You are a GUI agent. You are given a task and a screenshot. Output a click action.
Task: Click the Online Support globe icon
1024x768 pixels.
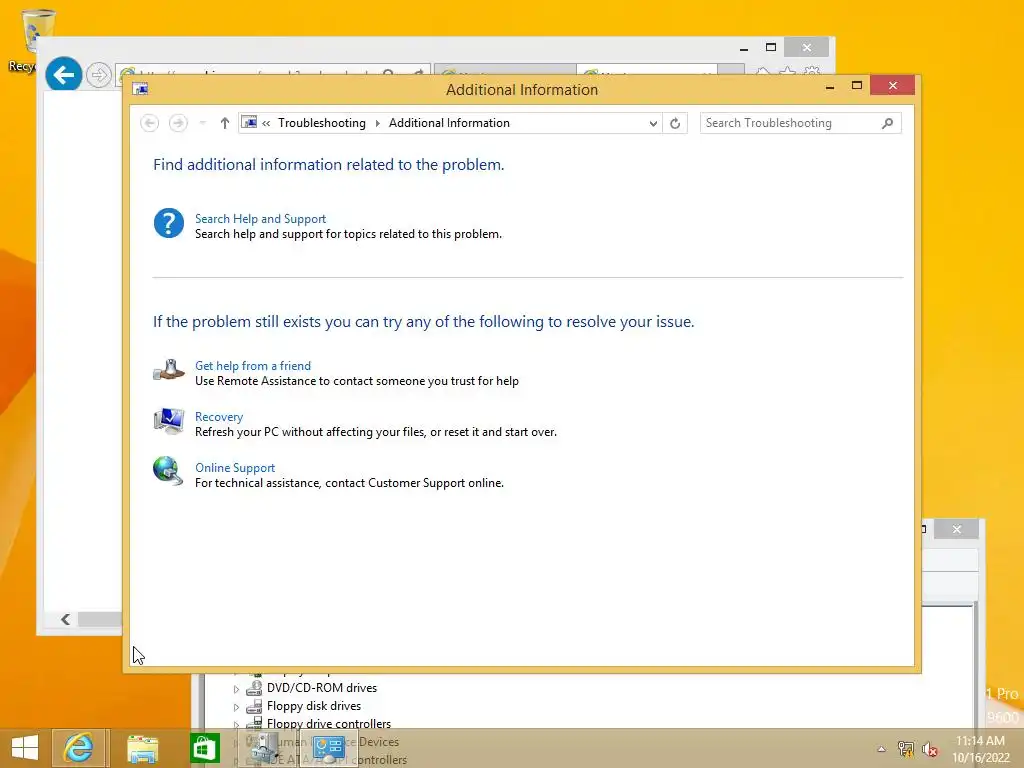168,471
